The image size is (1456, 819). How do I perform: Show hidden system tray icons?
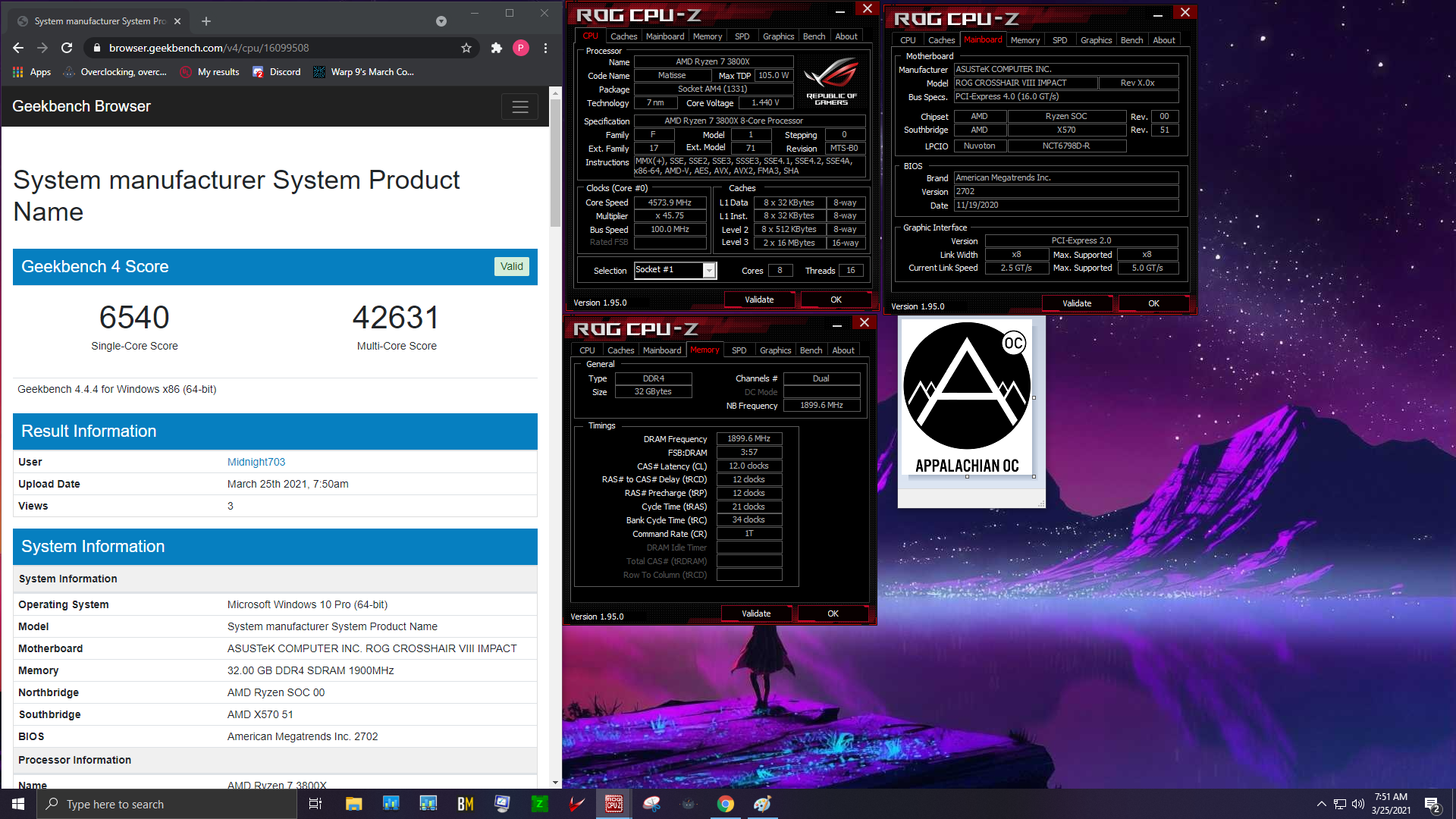pyautogui.click(x=1321, y=804)
